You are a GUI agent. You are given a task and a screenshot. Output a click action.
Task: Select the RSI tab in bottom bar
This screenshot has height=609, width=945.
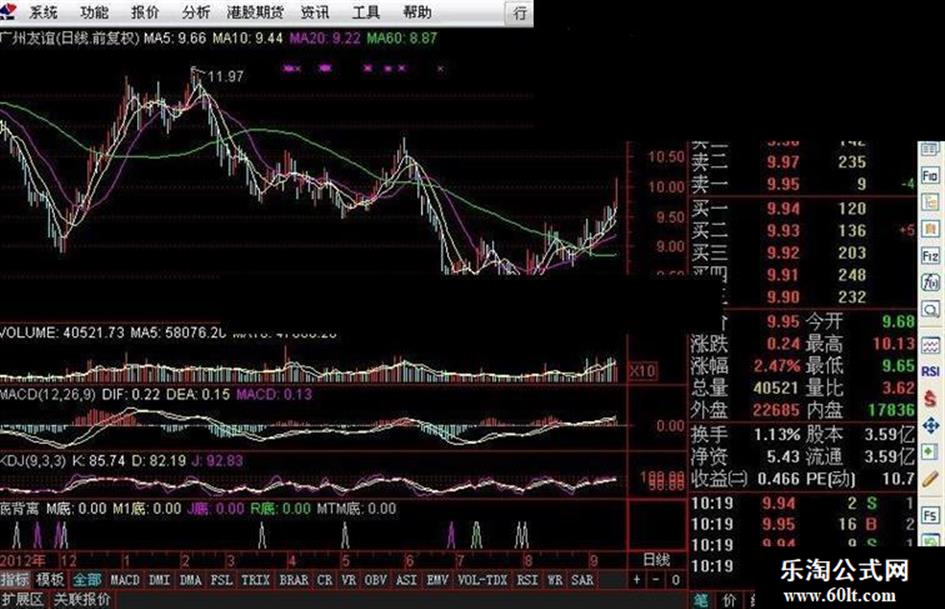tap(527, 580)
